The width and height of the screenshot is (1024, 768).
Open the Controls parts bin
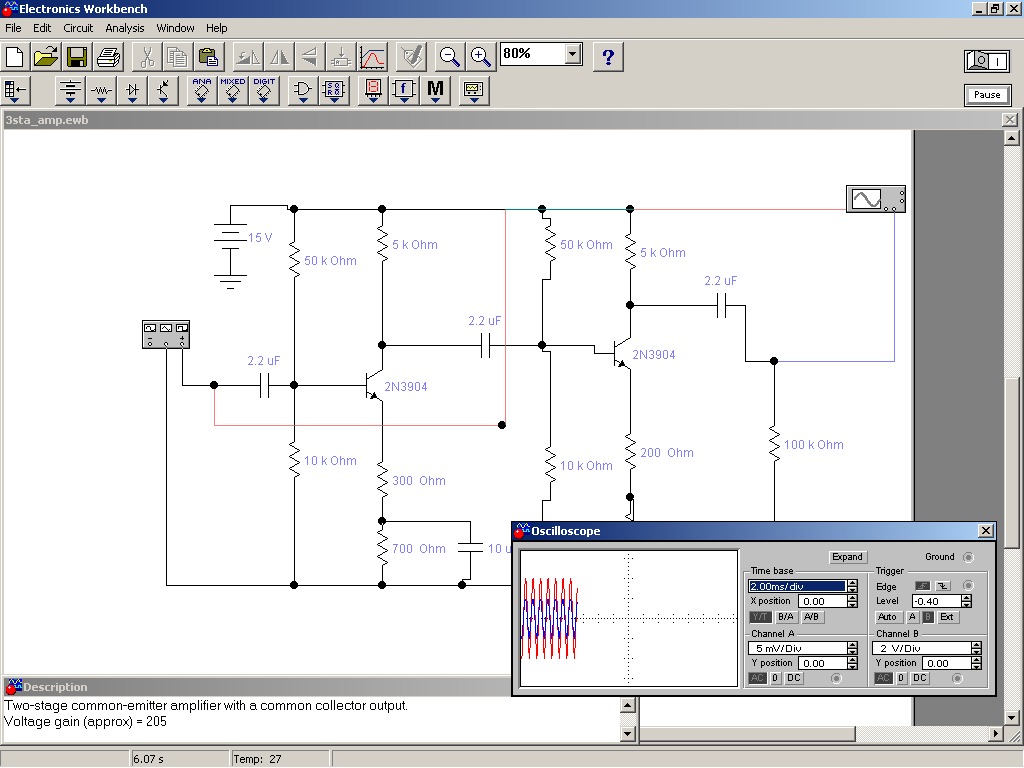tap(404, 91)
